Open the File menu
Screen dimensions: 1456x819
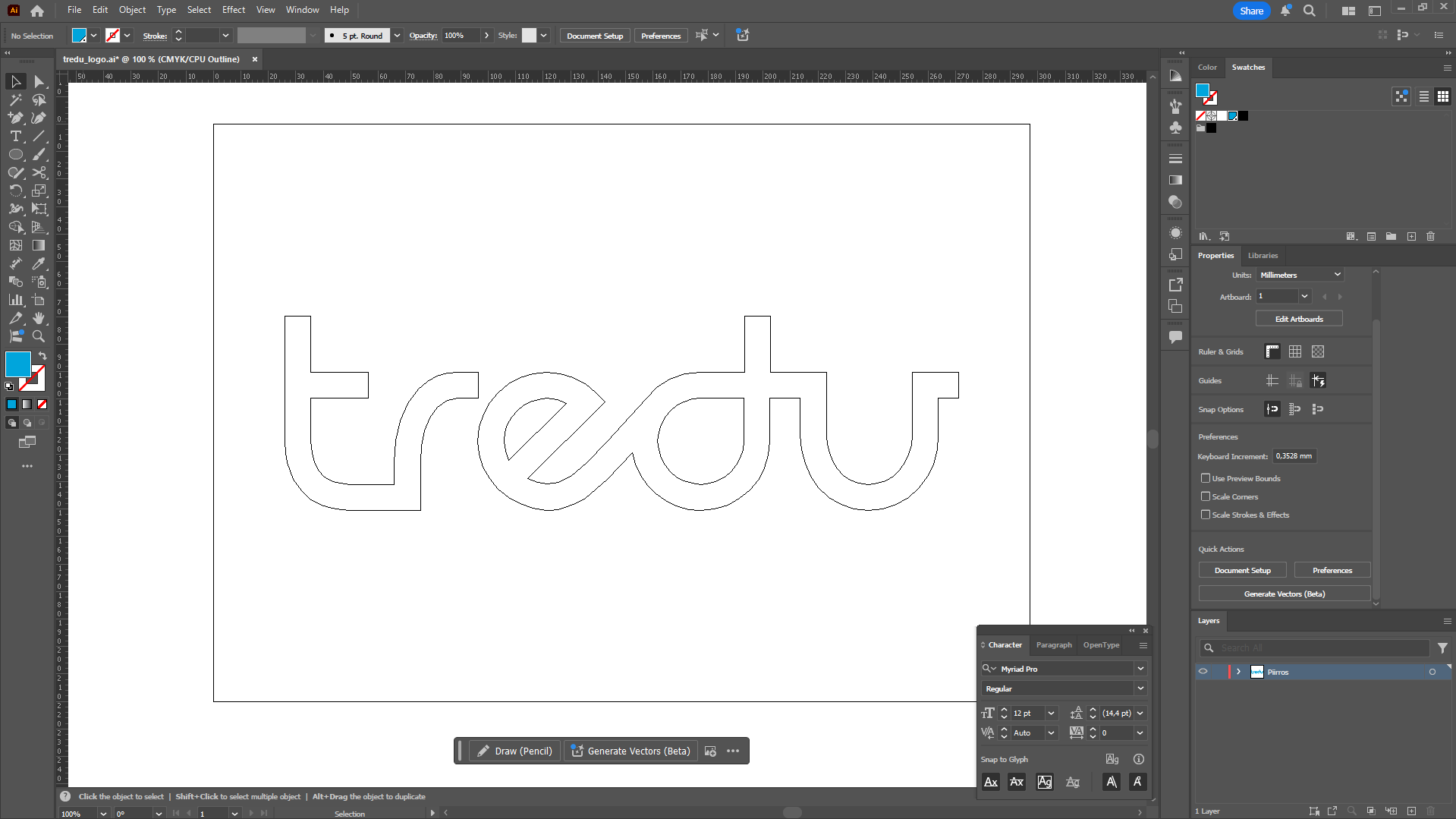point(74,10)
